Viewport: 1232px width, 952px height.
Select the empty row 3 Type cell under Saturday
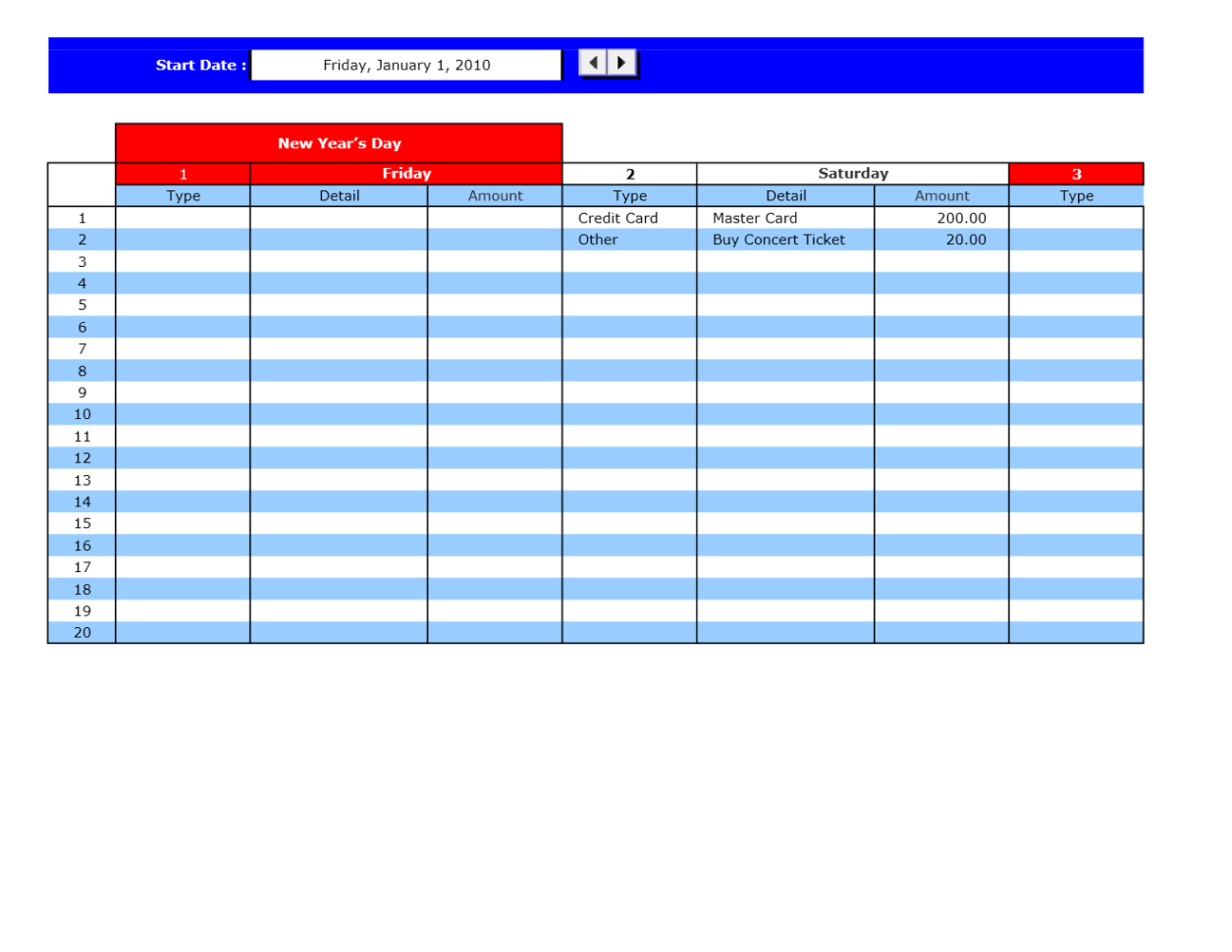click(628, 261)
